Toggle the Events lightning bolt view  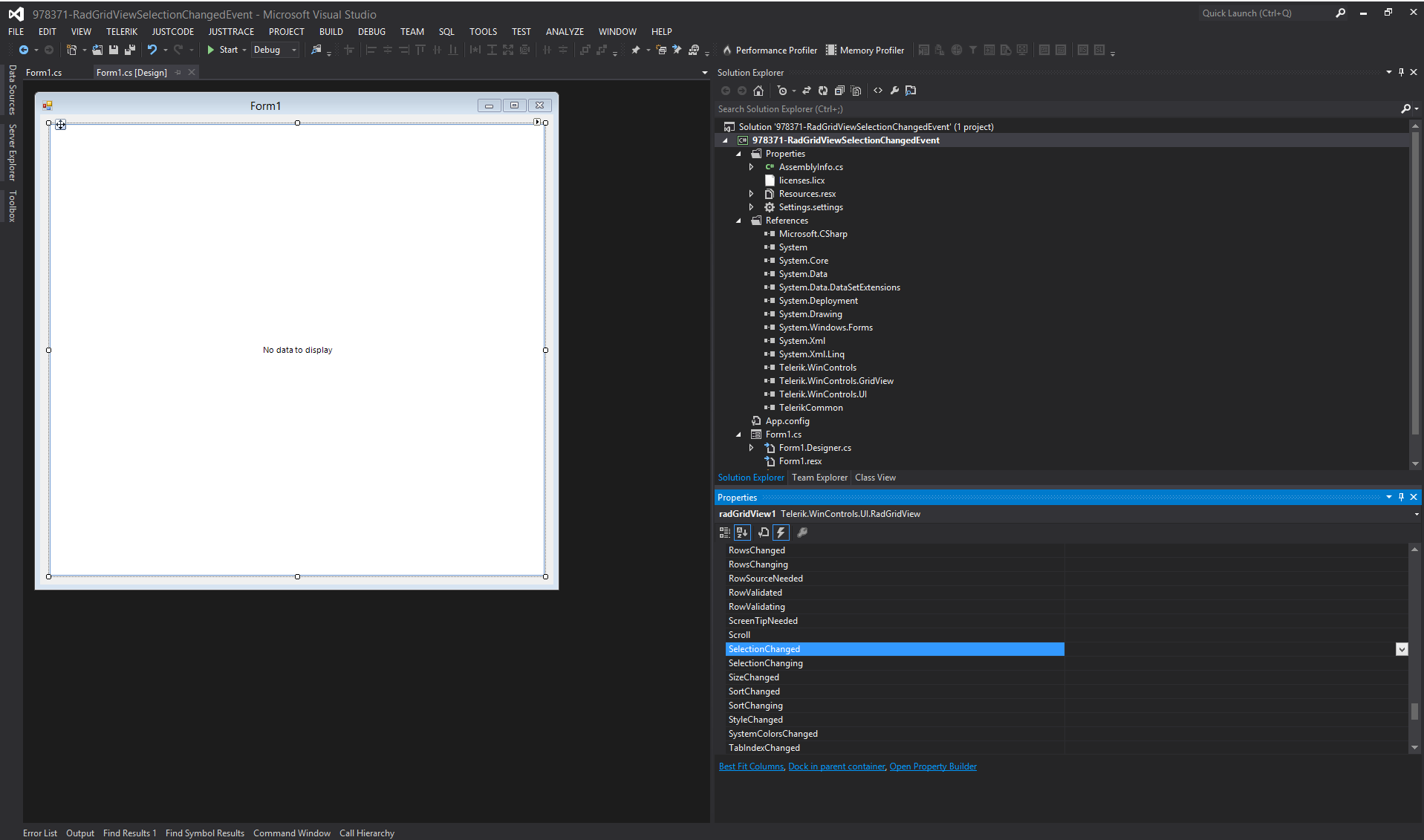click(x=780, y=533)
